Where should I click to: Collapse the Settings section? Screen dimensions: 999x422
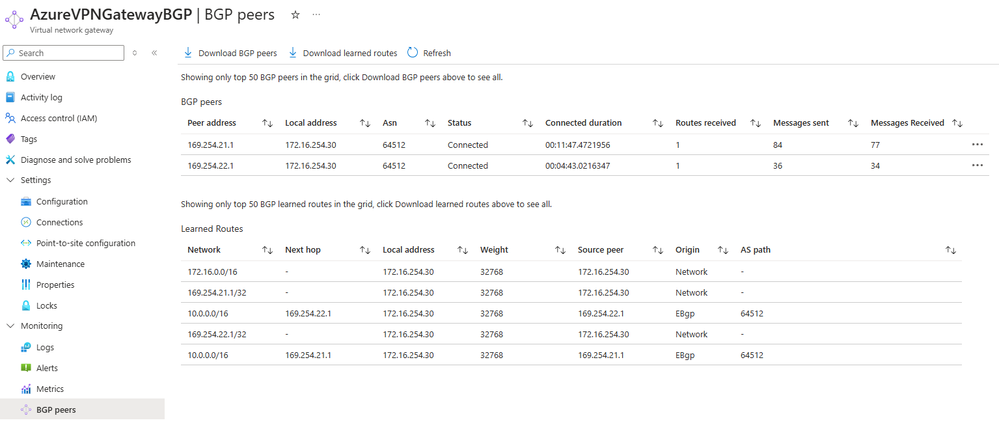[10, 180]
